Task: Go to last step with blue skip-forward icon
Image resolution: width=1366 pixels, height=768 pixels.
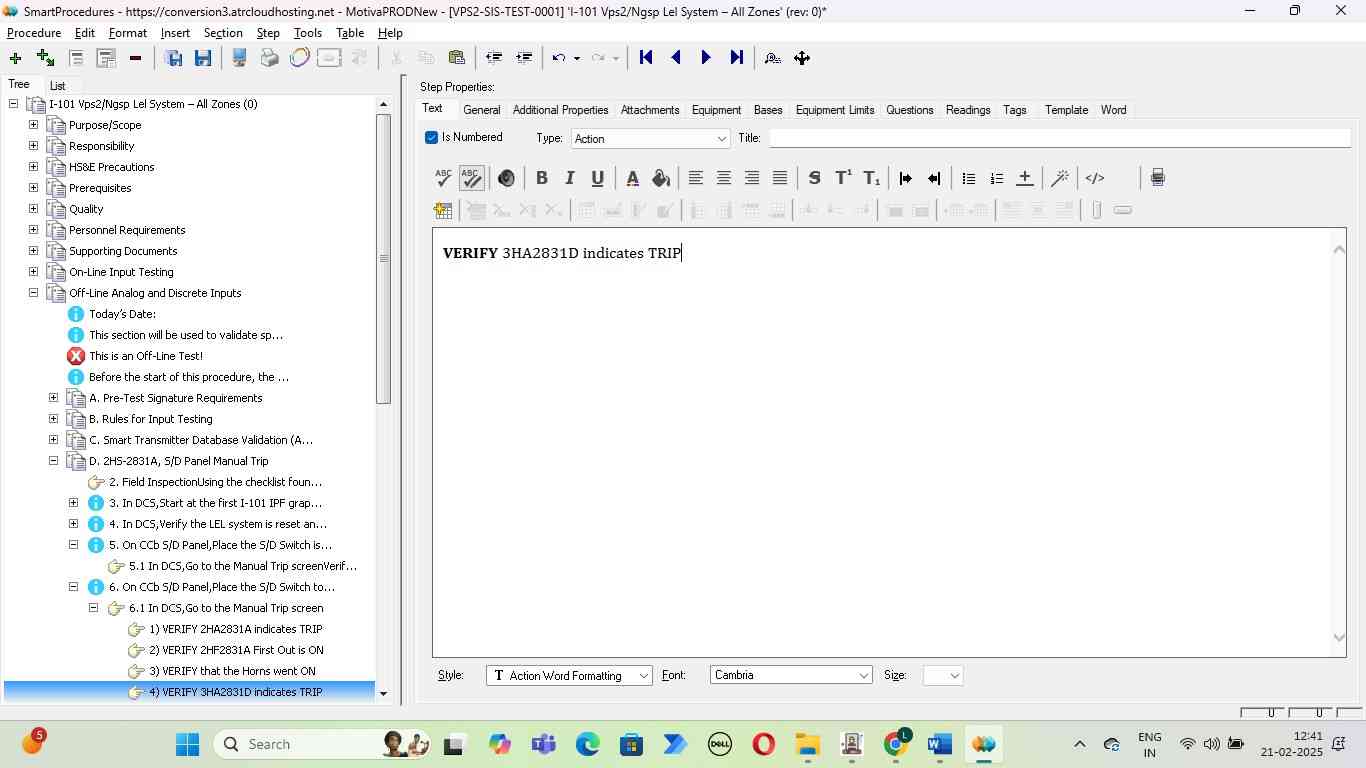Action: pyautogui.click(x=737, y=58)
